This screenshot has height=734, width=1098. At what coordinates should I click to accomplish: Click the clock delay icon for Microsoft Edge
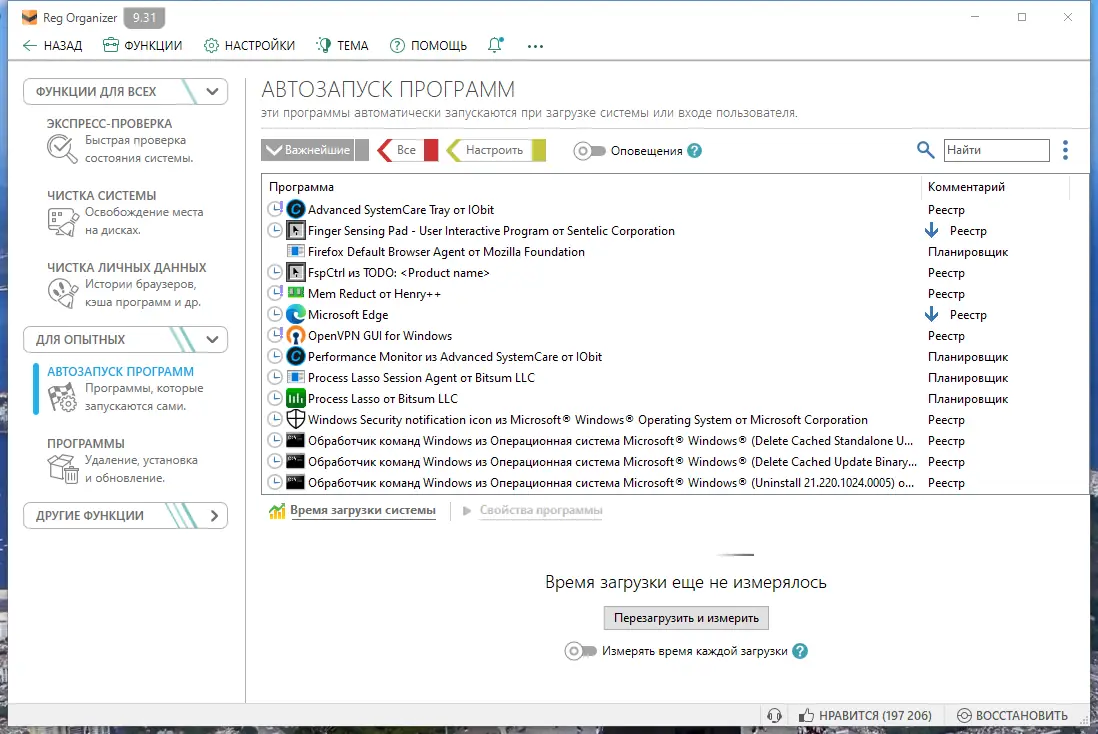[x=275, y=314]
